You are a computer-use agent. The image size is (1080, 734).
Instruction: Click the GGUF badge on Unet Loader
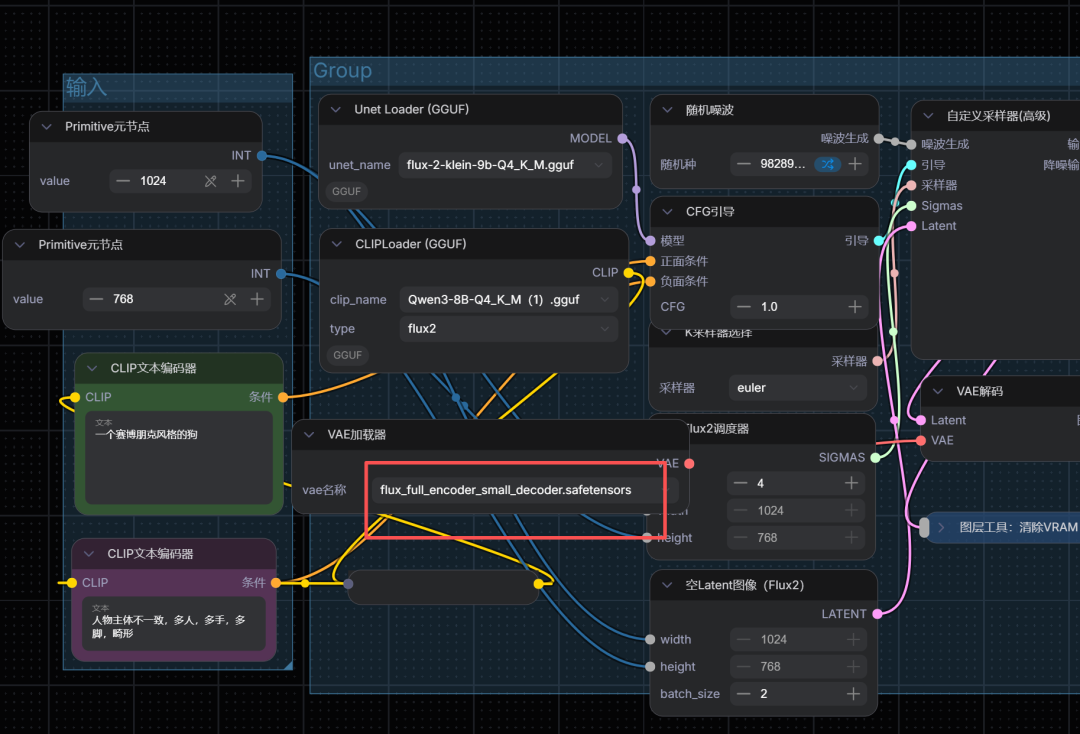click(346, 191)
